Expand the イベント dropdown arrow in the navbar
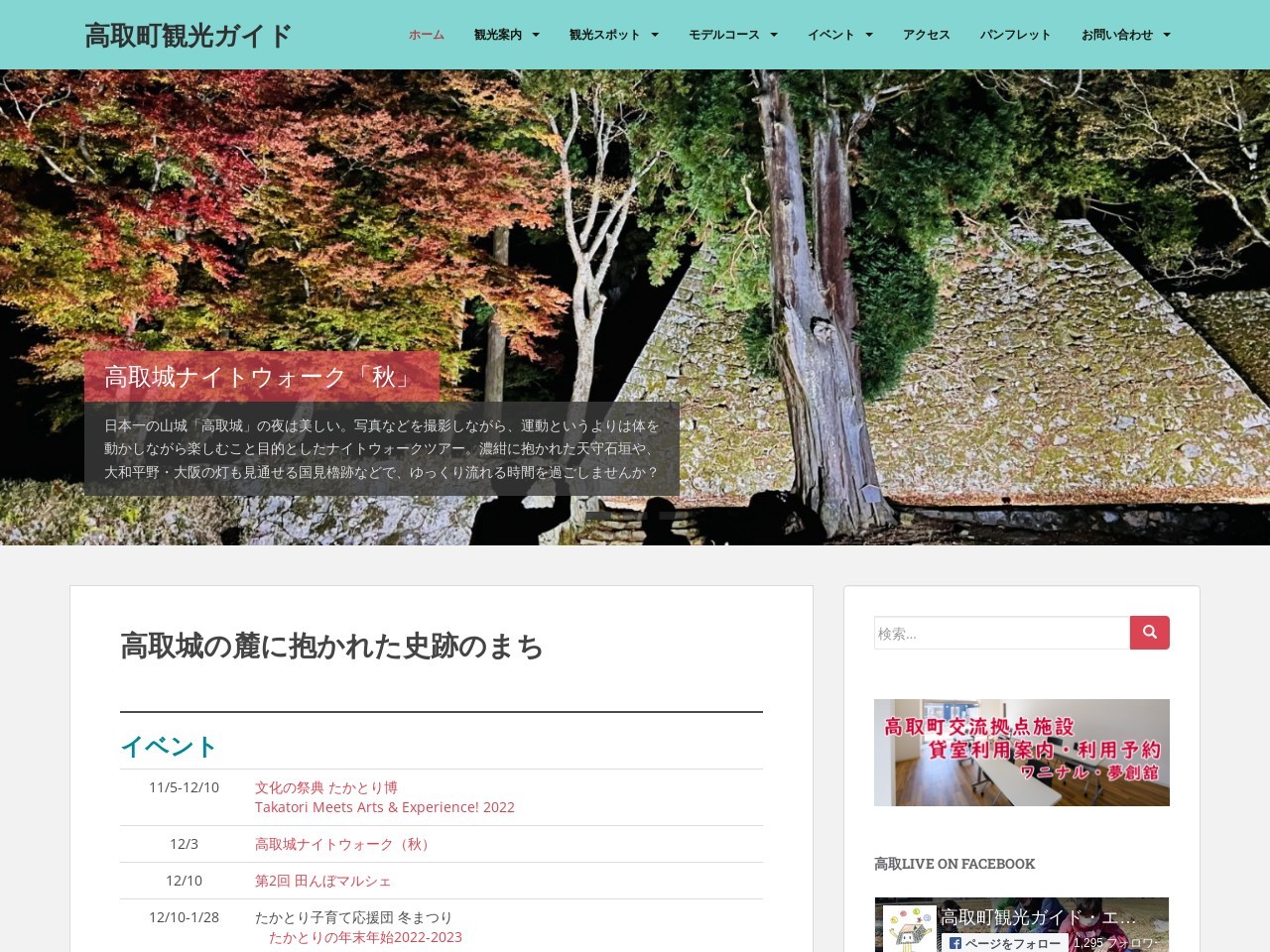The image size is (1270, 952). point(869,35)
